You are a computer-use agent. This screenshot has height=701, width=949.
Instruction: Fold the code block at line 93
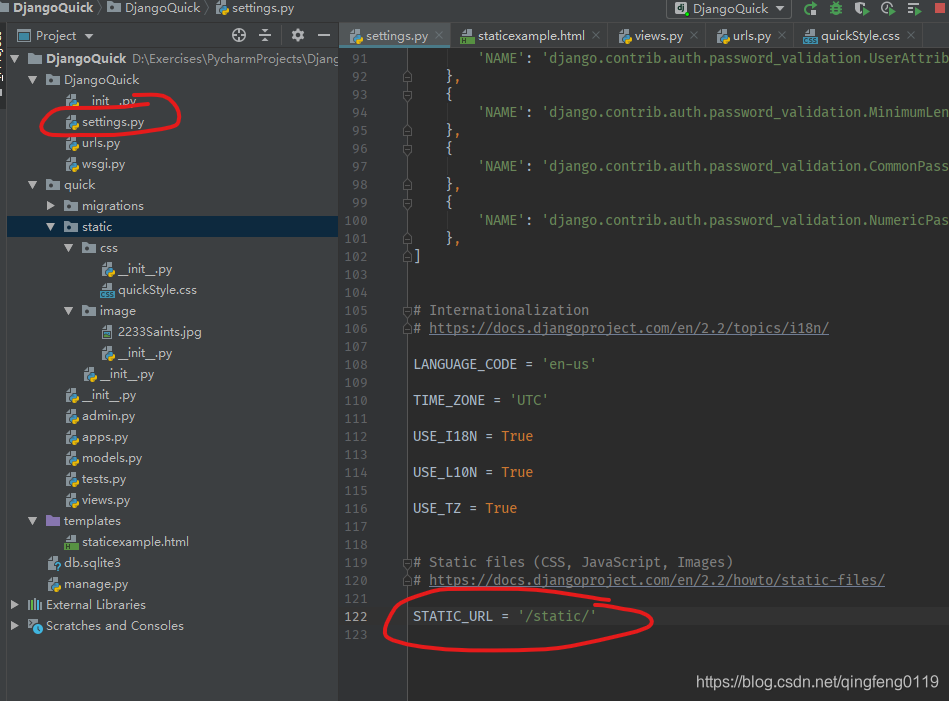coord(407,95)
